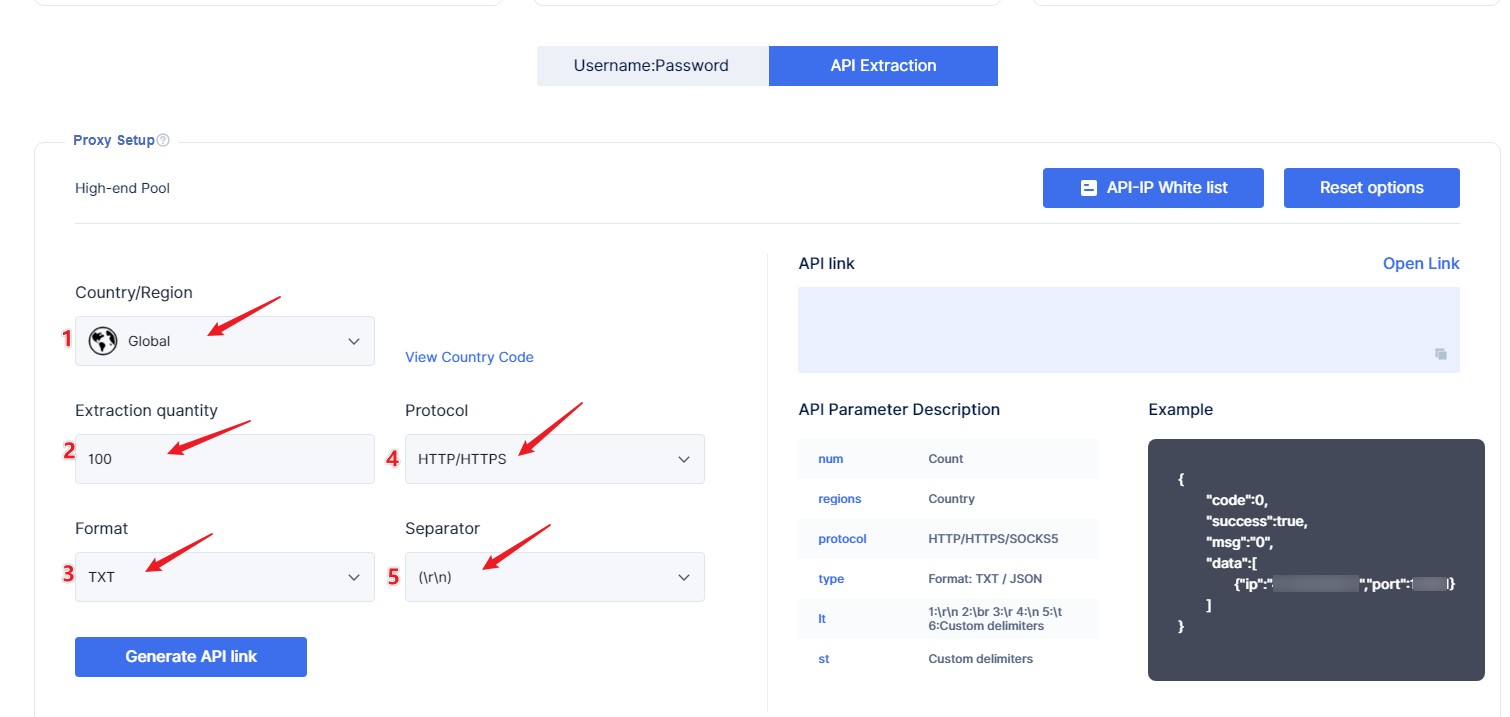This screenshot has width=1510, height=717.
Task: Open the Country/Region Global dropdown
Action: click(x=225, y=341)
